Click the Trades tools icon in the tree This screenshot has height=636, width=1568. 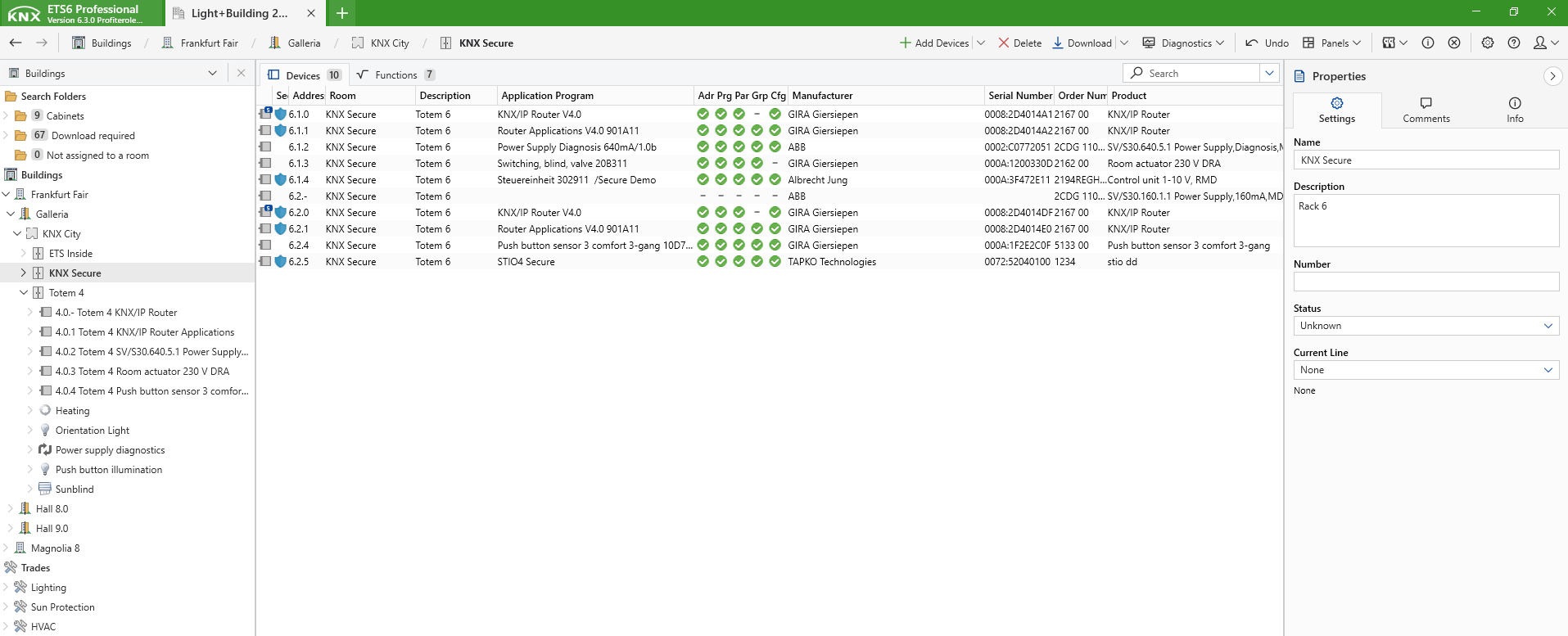(11, 567)
